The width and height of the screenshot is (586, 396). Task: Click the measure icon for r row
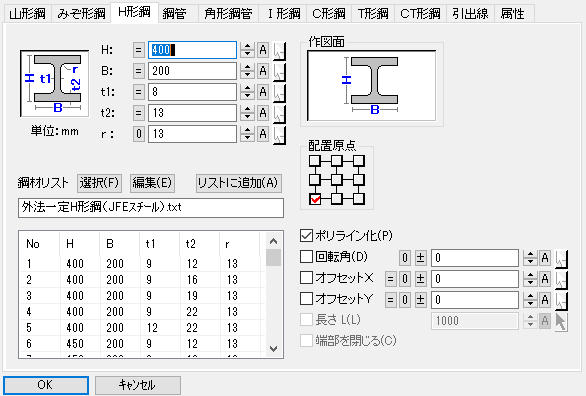(x=279, y=134)
